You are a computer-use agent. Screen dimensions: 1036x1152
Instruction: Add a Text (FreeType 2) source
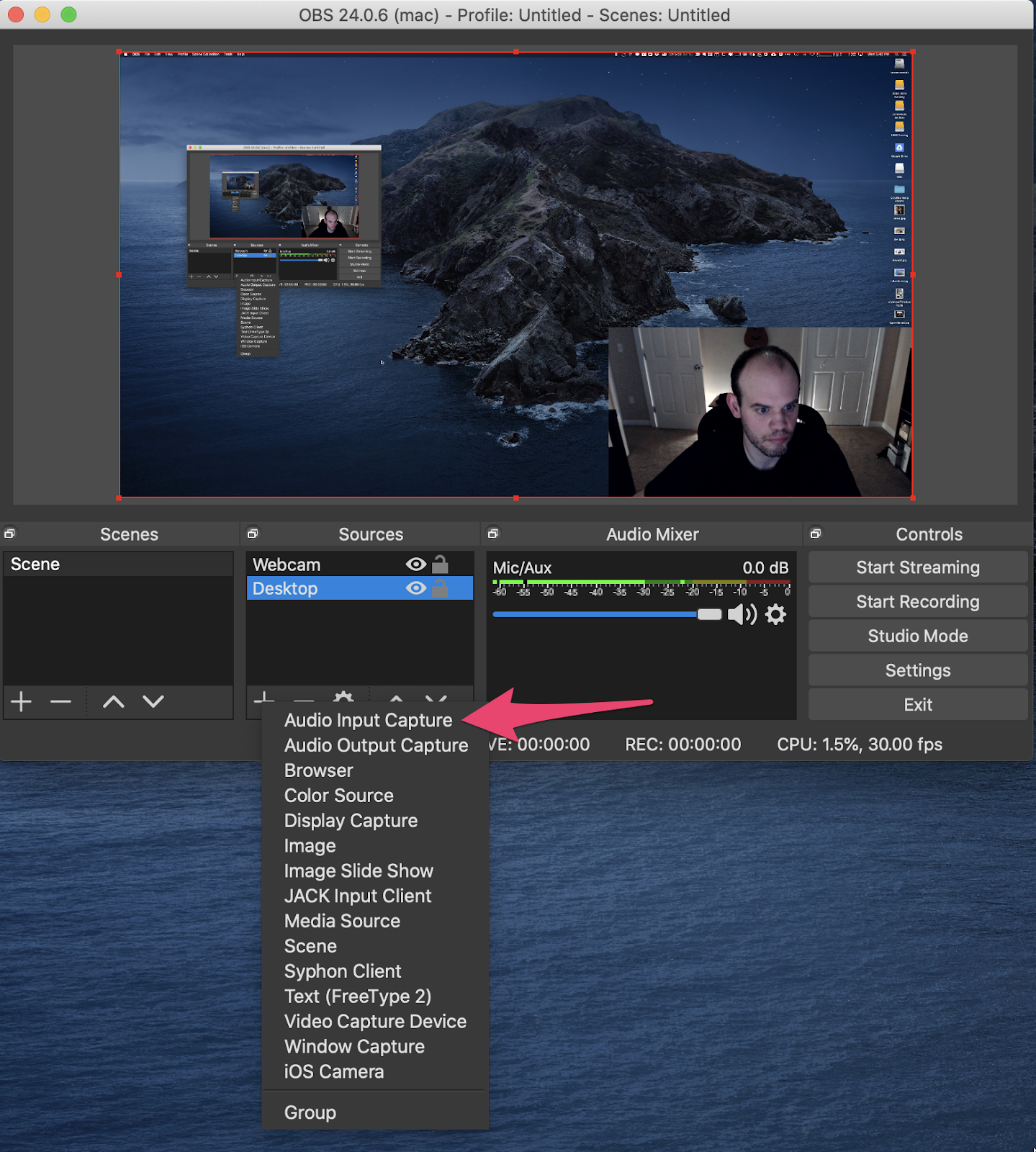[376, 996]
